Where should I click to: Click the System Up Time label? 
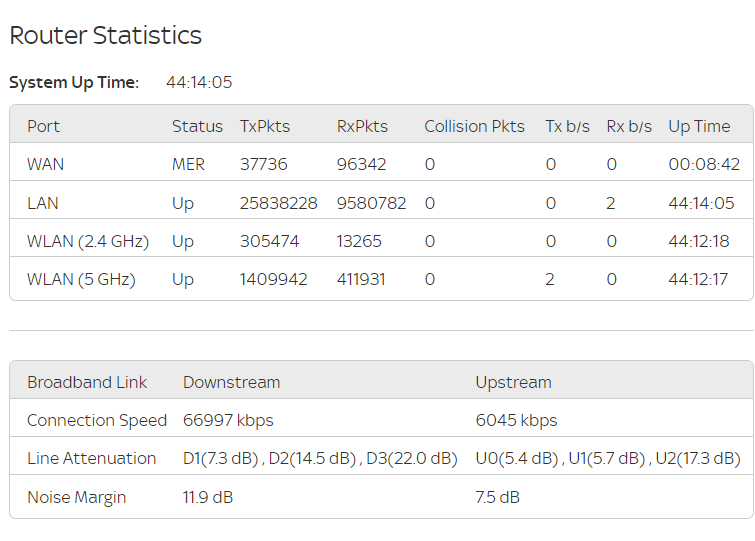74,82
